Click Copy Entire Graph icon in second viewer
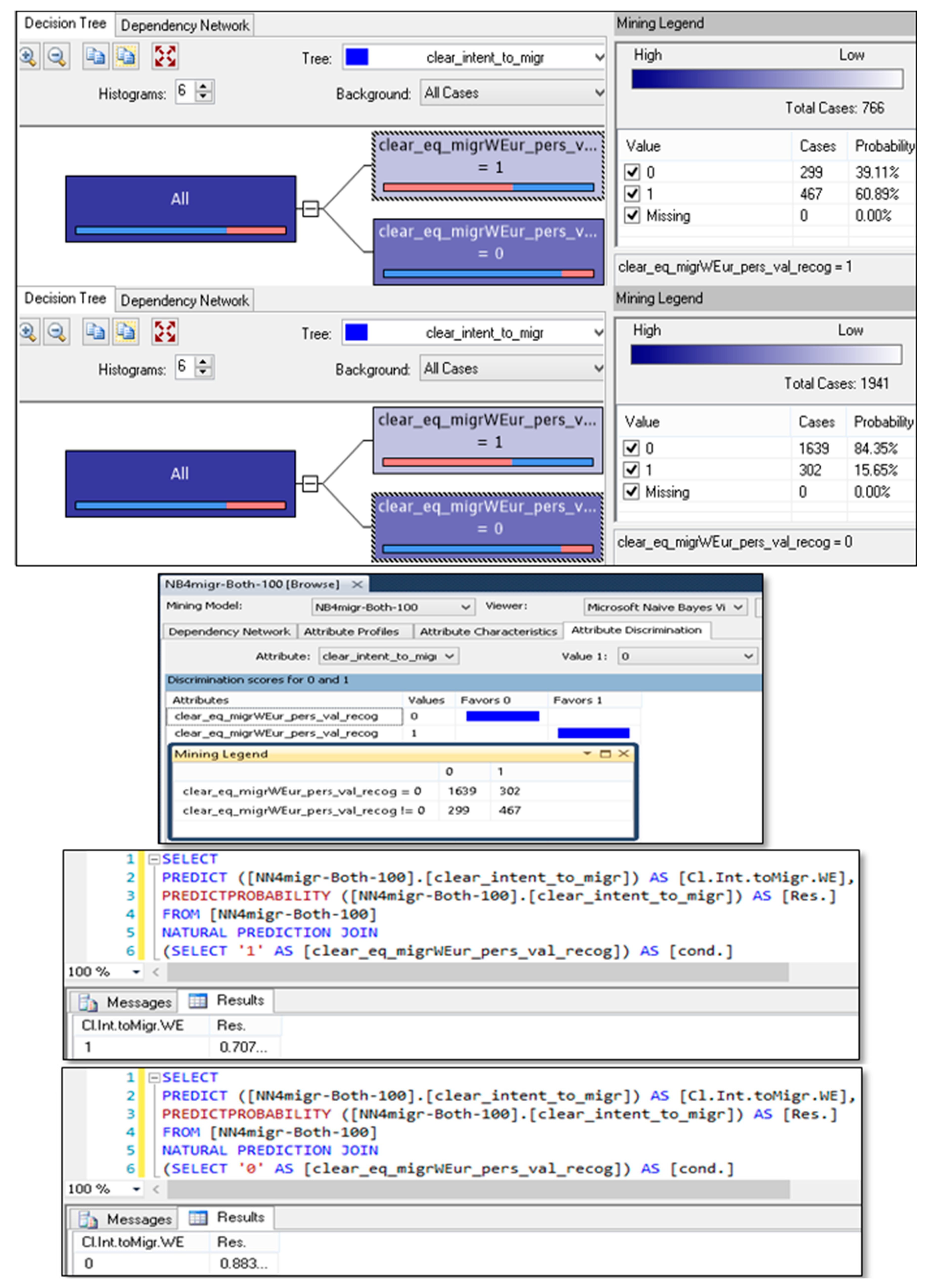The image size is (931, 1288). 126,332
